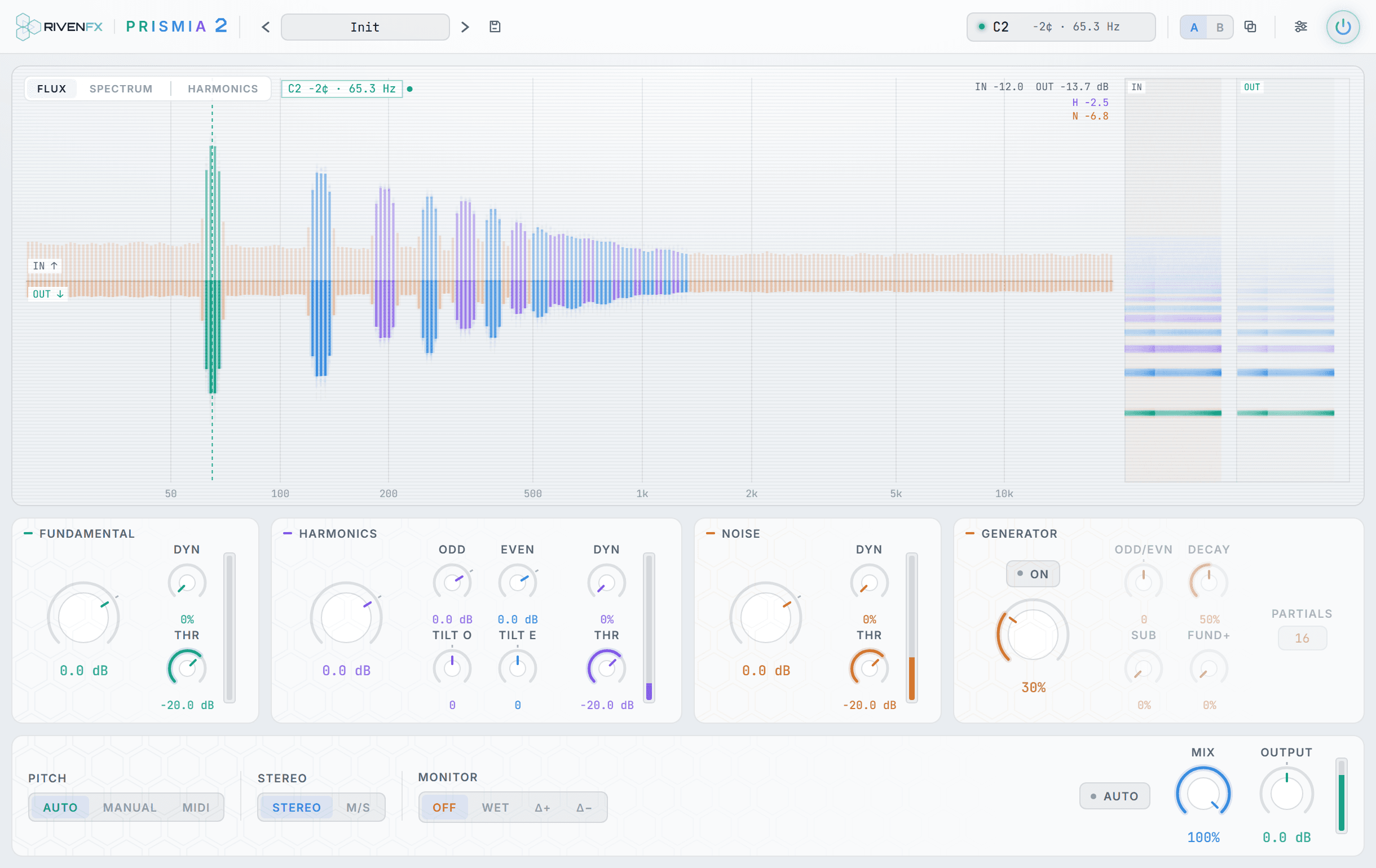Click the Fundamental 0.0 dB value
The image size is (1376, 868).
pos(83,670)
